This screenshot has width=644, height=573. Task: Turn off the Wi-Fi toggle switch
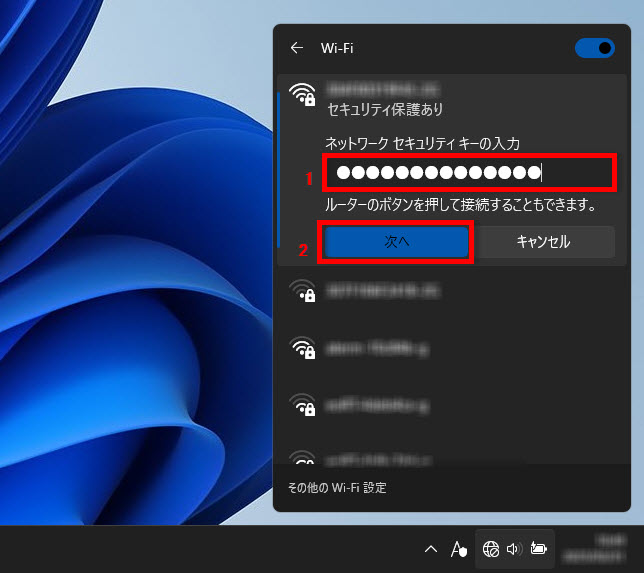coord(594,47)
